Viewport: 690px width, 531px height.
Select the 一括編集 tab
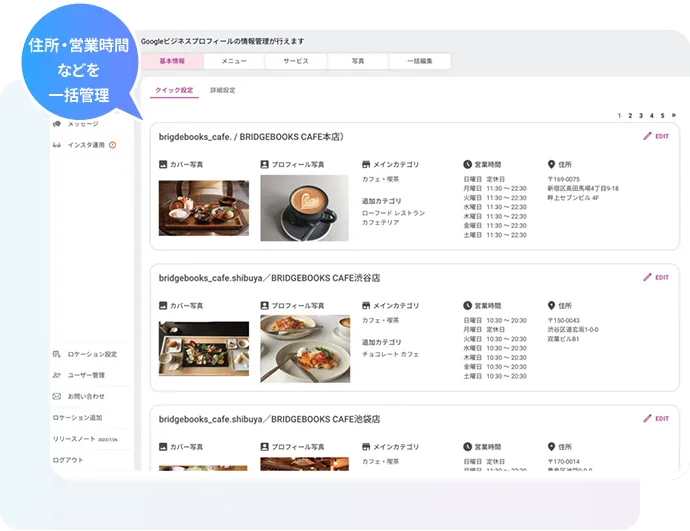click(x=420, y=61)
